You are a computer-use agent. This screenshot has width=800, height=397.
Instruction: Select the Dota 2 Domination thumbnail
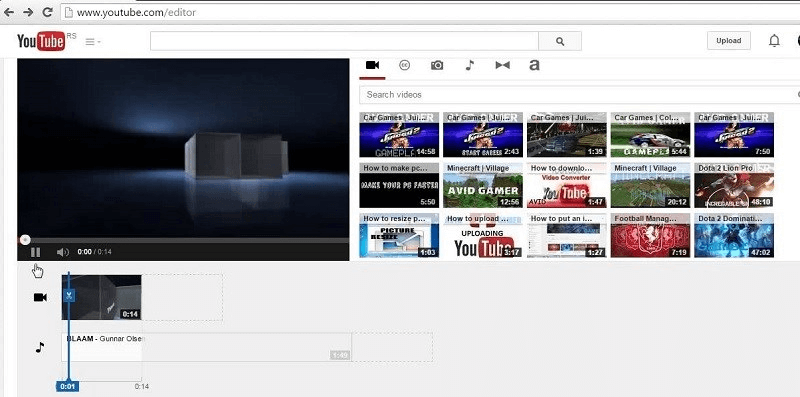(734, 235)
